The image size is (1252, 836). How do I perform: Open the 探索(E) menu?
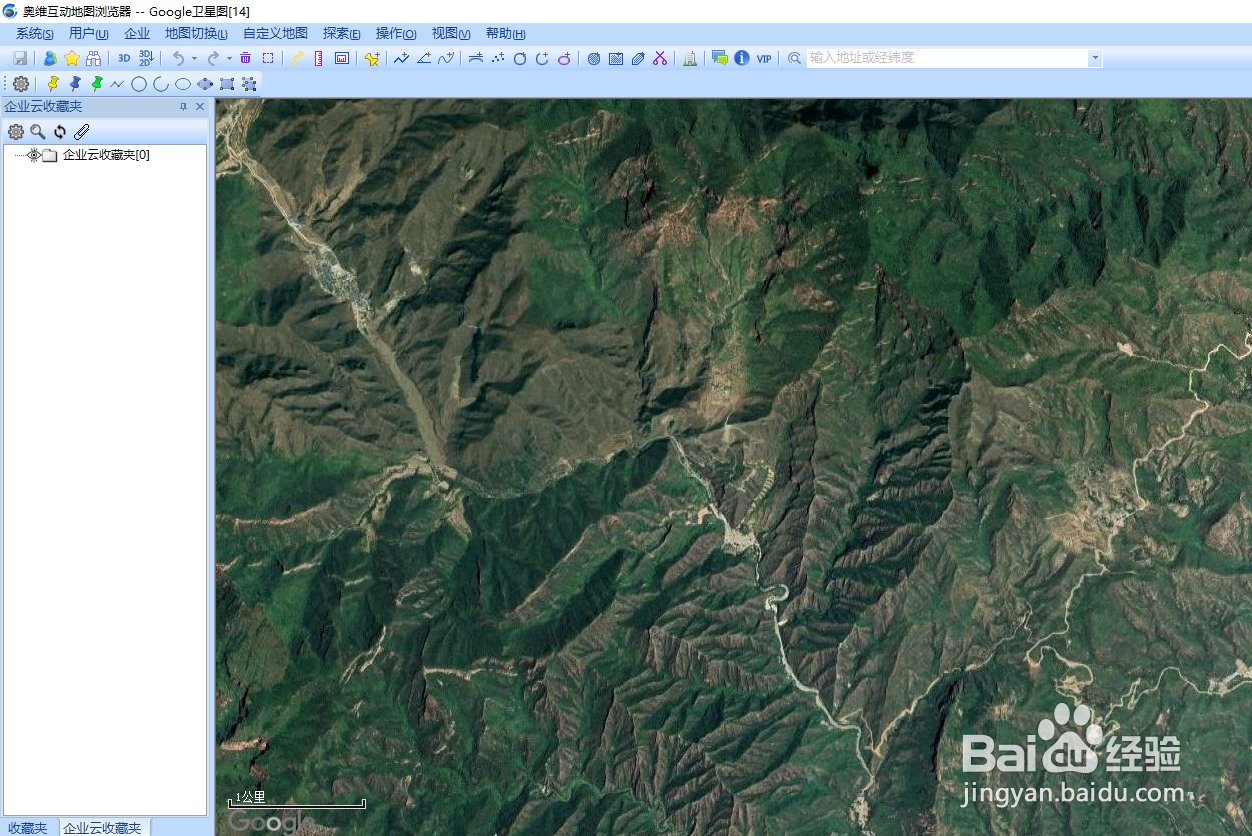pyautogui.click(x=342, y=34)
